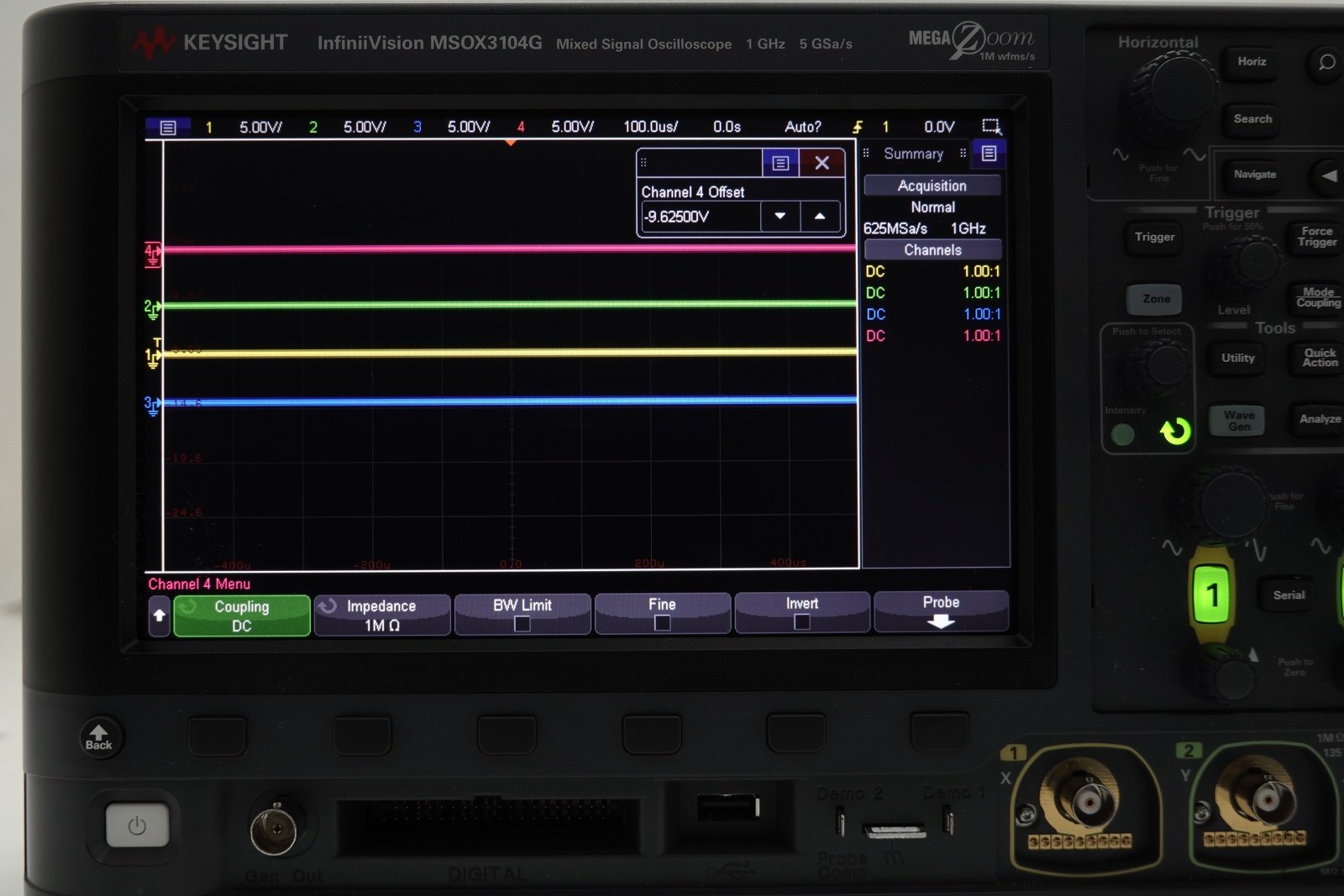Click the 625MSa/s sample rate readout
The image size is (1344, 896).
(x=895, y=228)
